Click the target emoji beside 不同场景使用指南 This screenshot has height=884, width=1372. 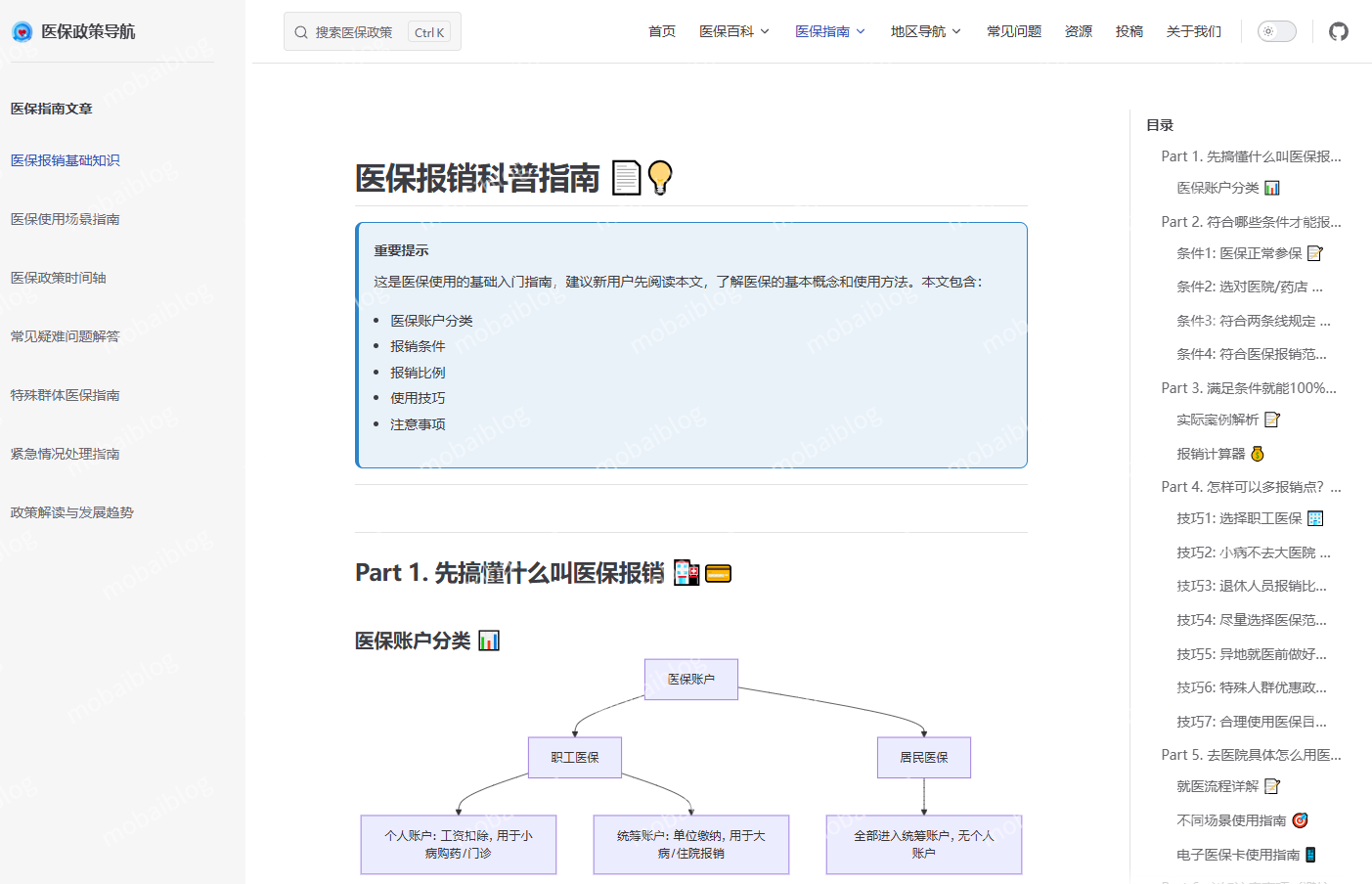[1300, 820]
